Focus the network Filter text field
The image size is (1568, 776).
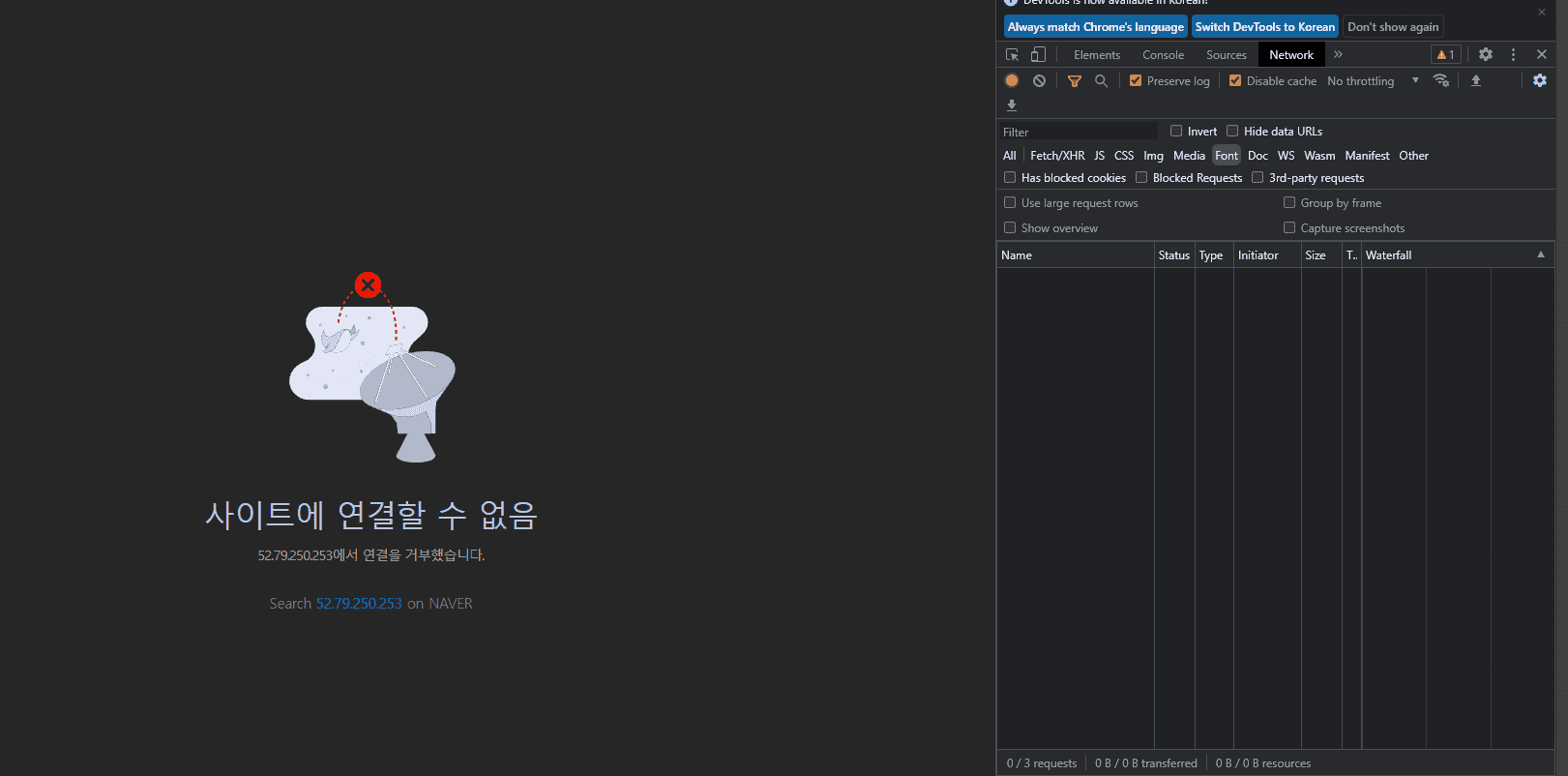(1079, 132)
